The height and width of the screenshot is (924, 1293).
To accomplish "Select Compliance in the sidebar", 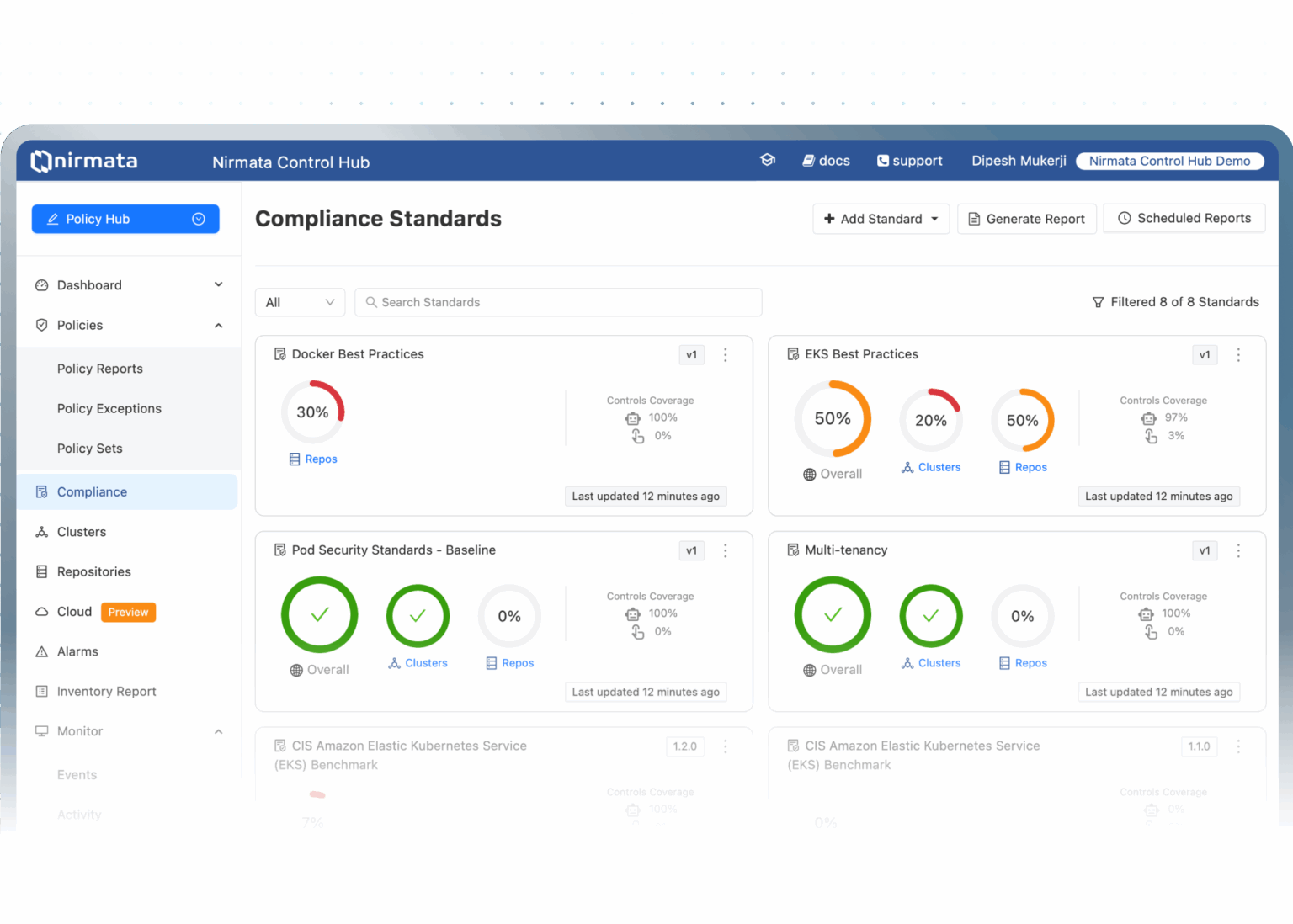I will [x=91, y=491].
